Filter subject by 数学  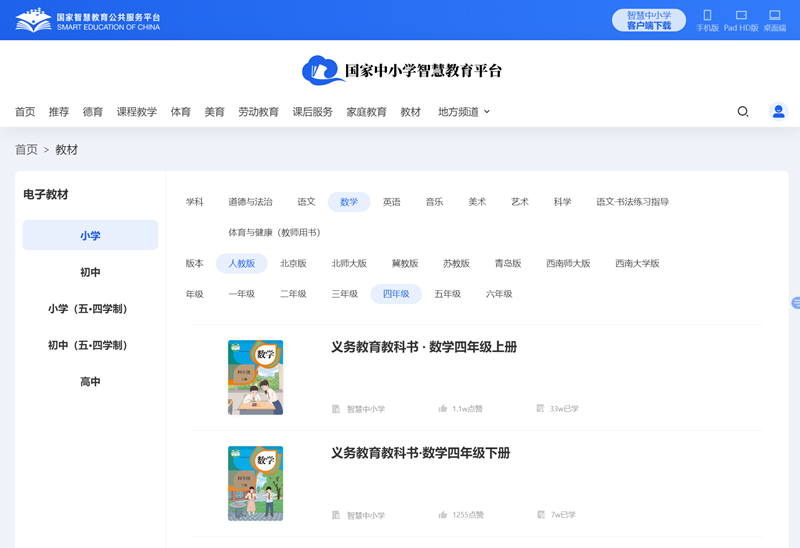[349, 202]
